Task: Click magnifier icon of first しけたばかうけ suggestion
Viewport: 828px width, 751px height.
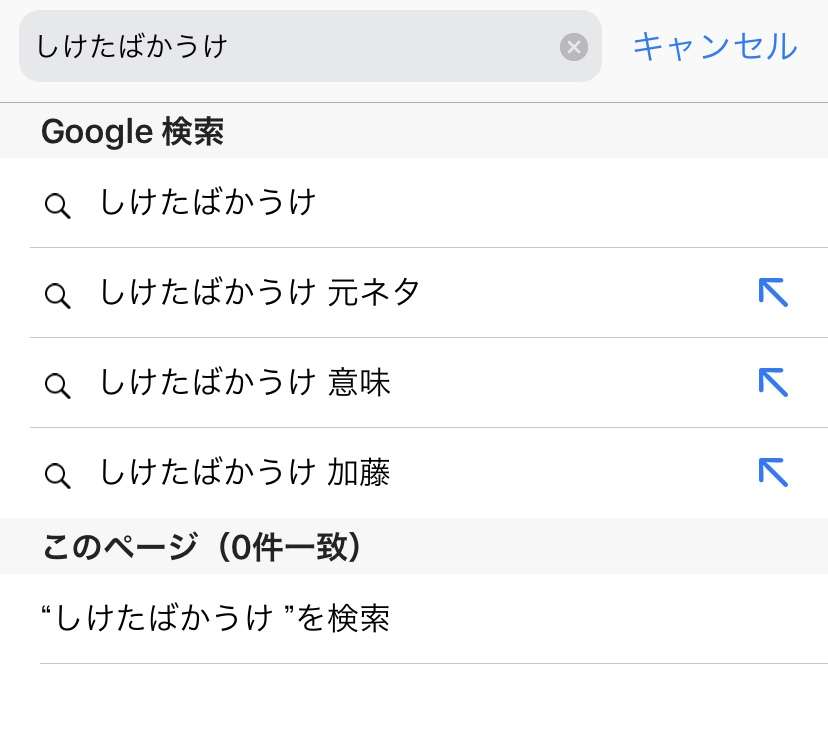Action: 58,205
